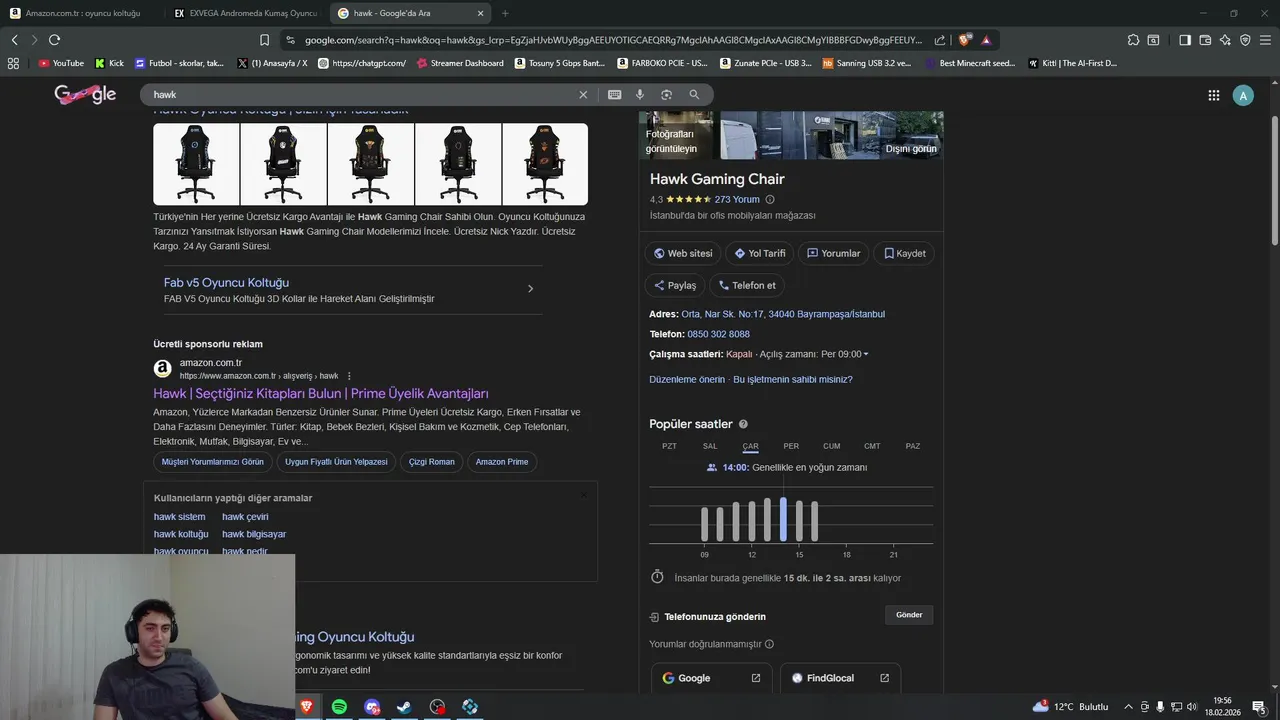Open the on-screen keyboard in search bar
The width and height of the screenshot is (1280, 720).
click(614, 95)
